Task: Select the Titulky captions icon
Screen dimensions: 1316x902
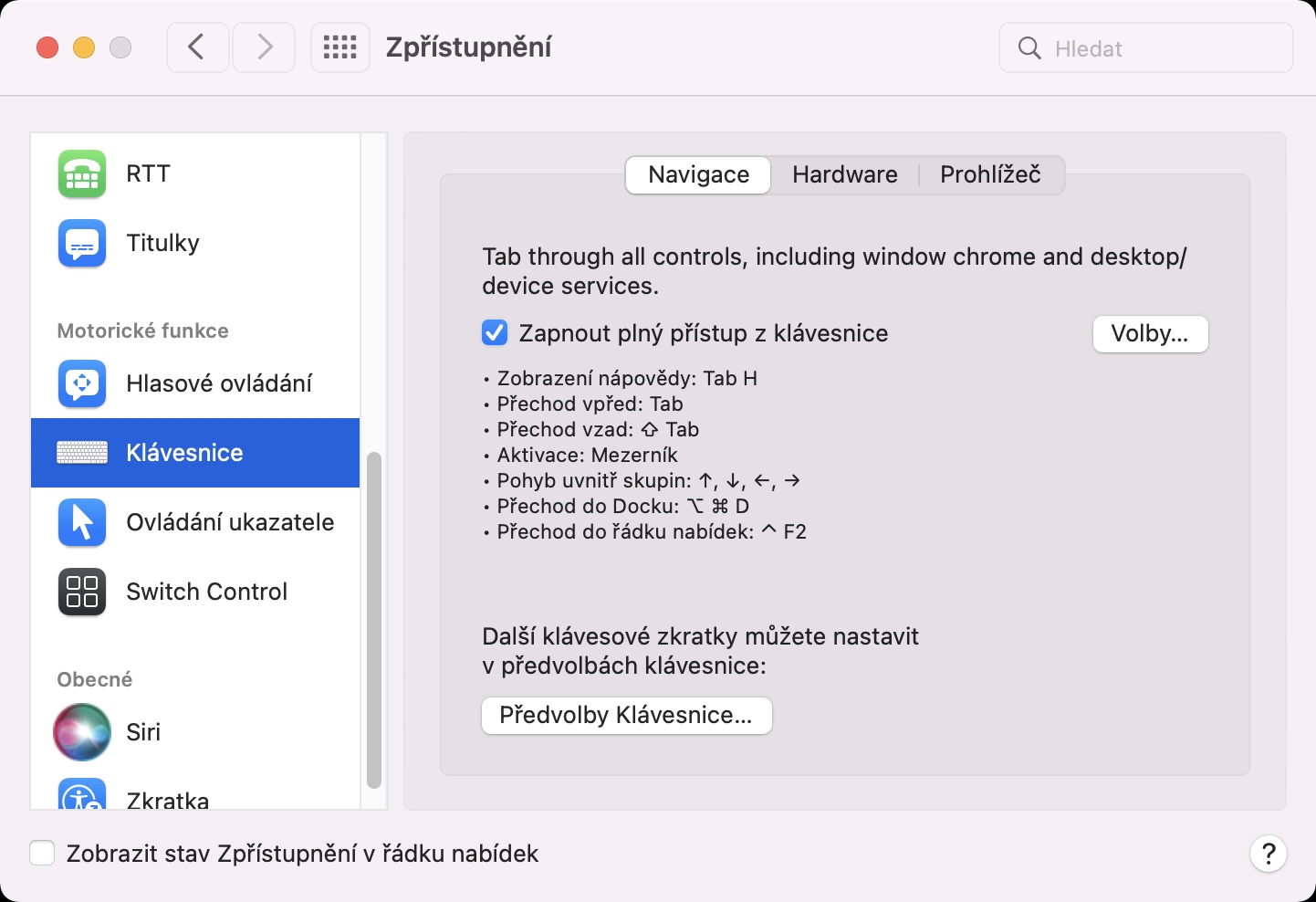Action: click(82, 243)
